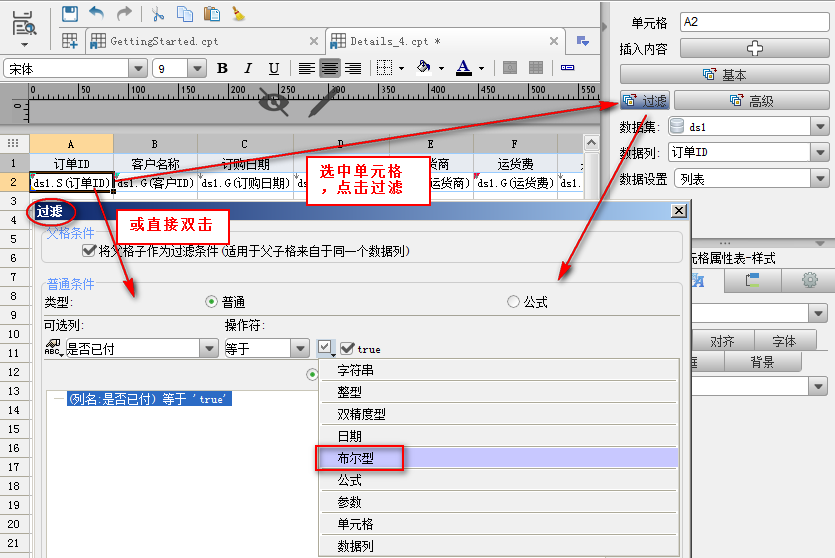
Task: Align cell text center
Action: (330, 68)
